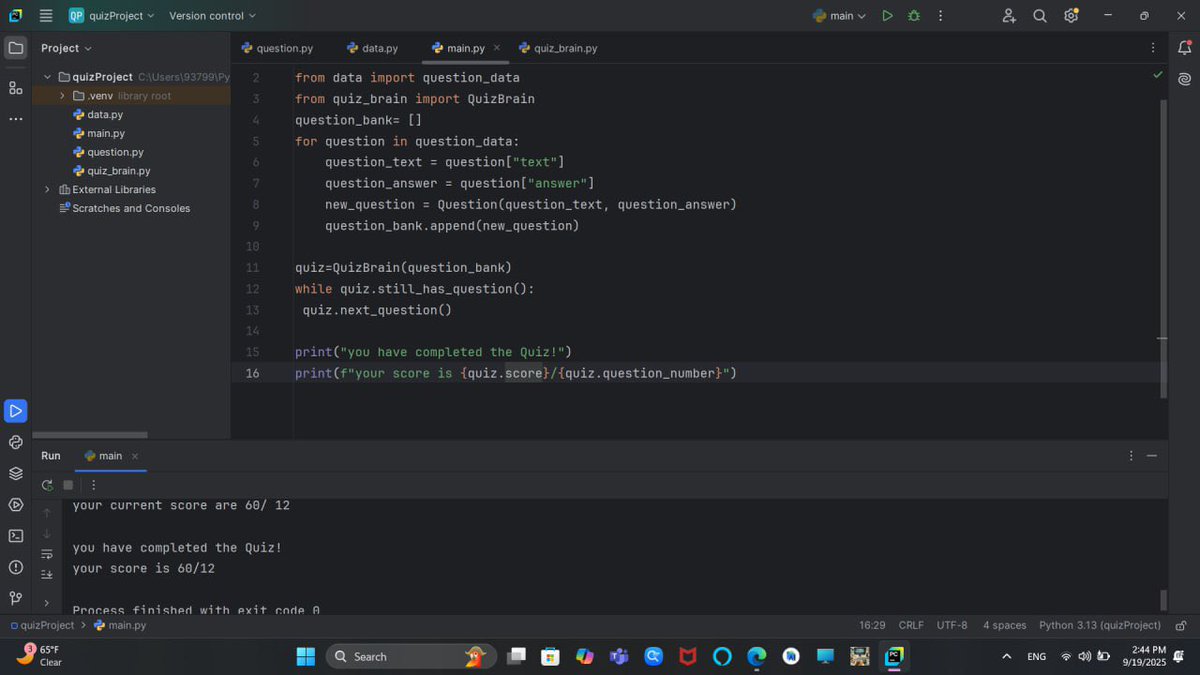Open the Git tool window
The width and height of the screenshot is (1200, 675).
pyautogui.click(x=16, y=598)
